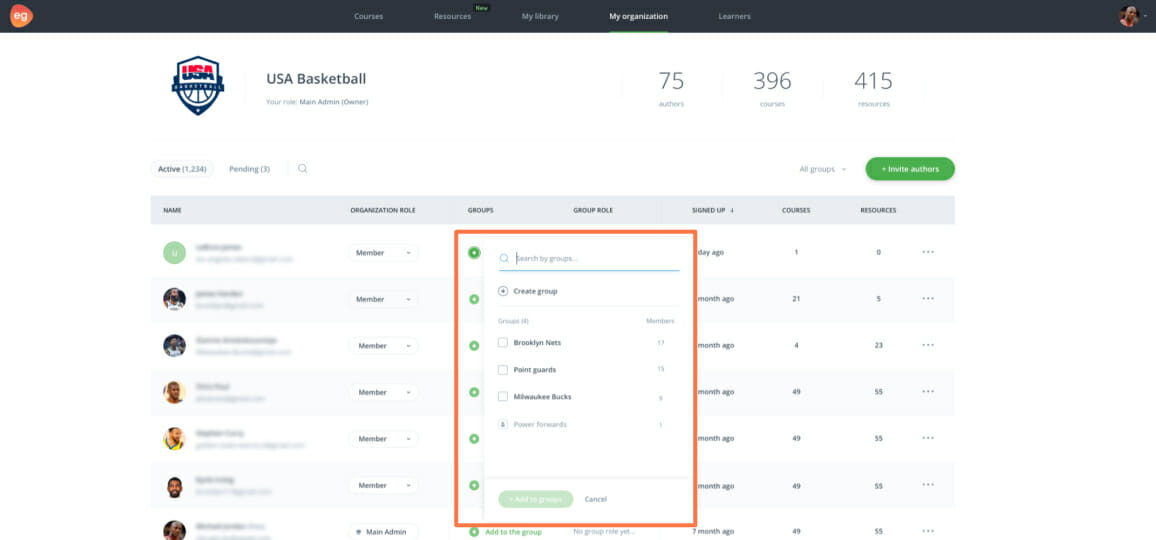Viewport: 1156px width, 540px height.
Task: Click the 415 resources statistic
Action: click(874, 89)
